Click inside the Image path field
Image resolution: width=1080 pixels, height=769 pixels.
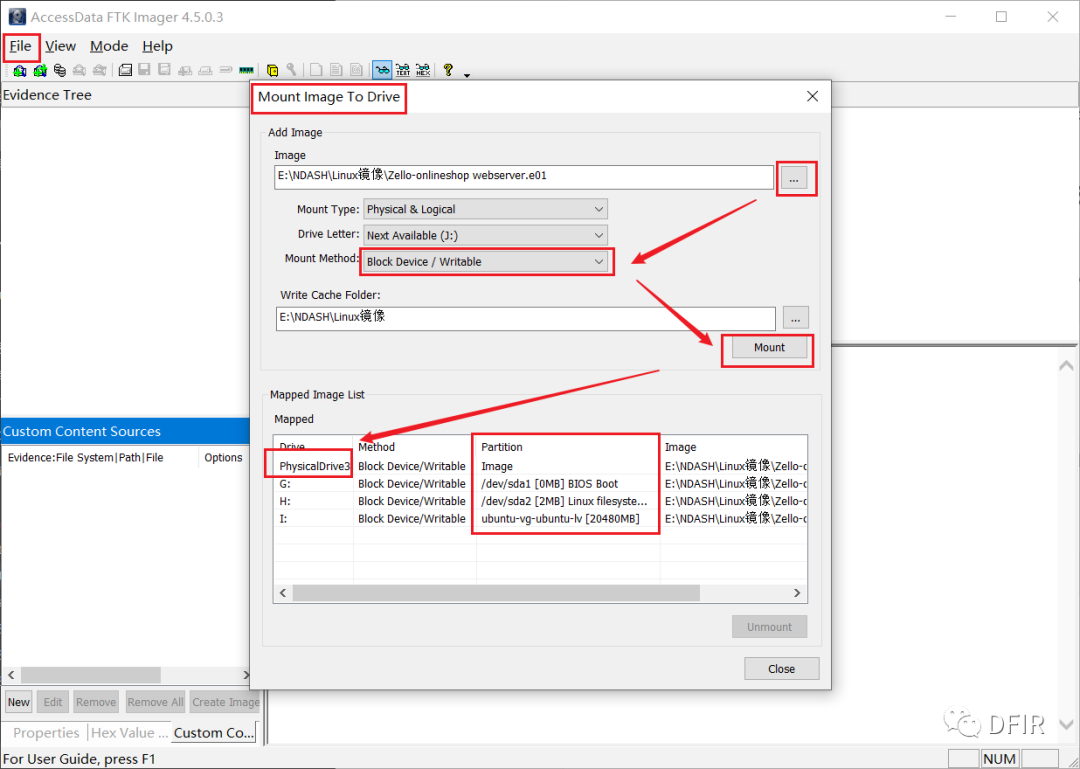(523, 176)
